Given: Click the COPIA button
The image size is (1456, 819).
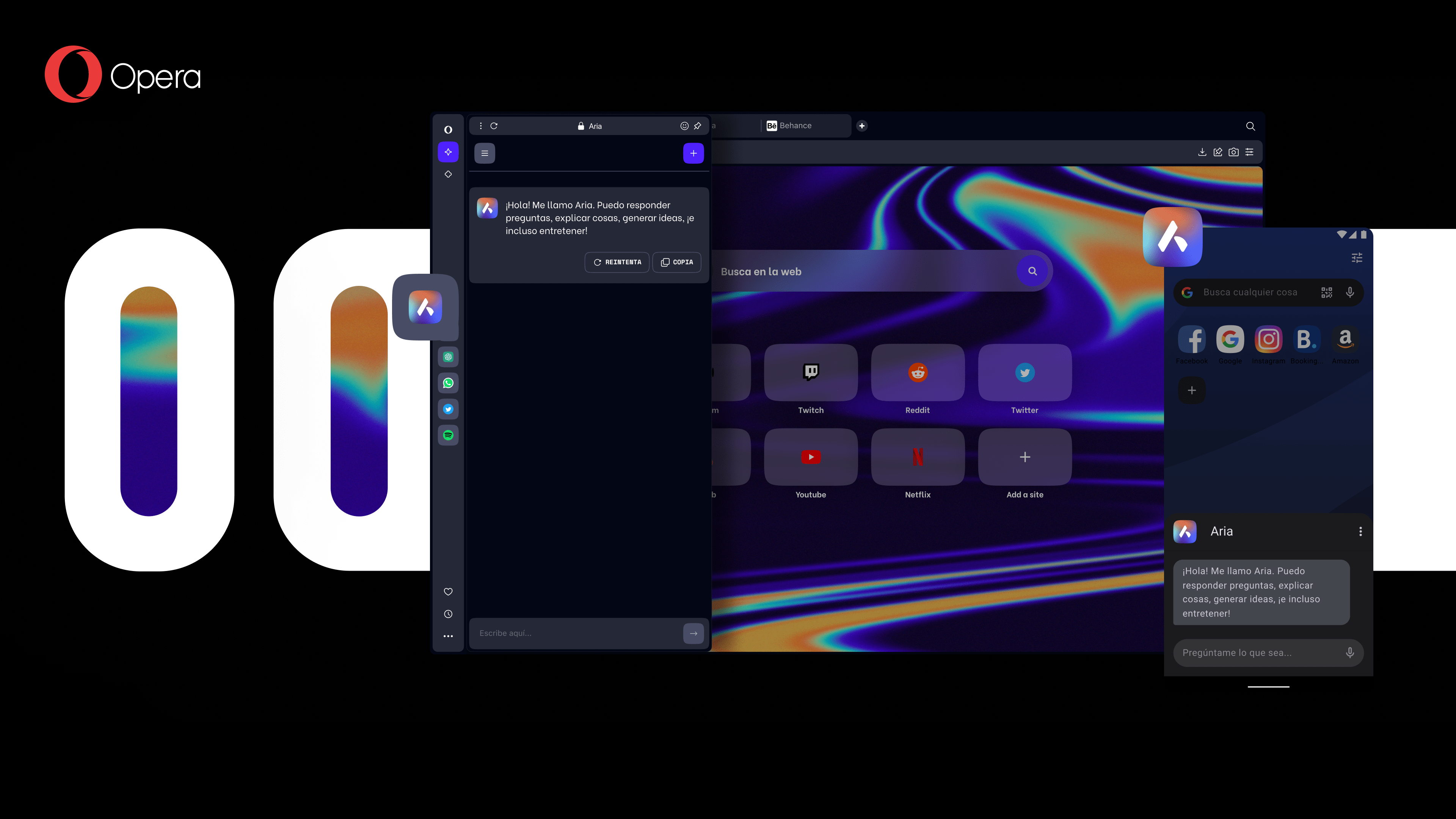Looking at the screenshot, I should pos(676,262).
